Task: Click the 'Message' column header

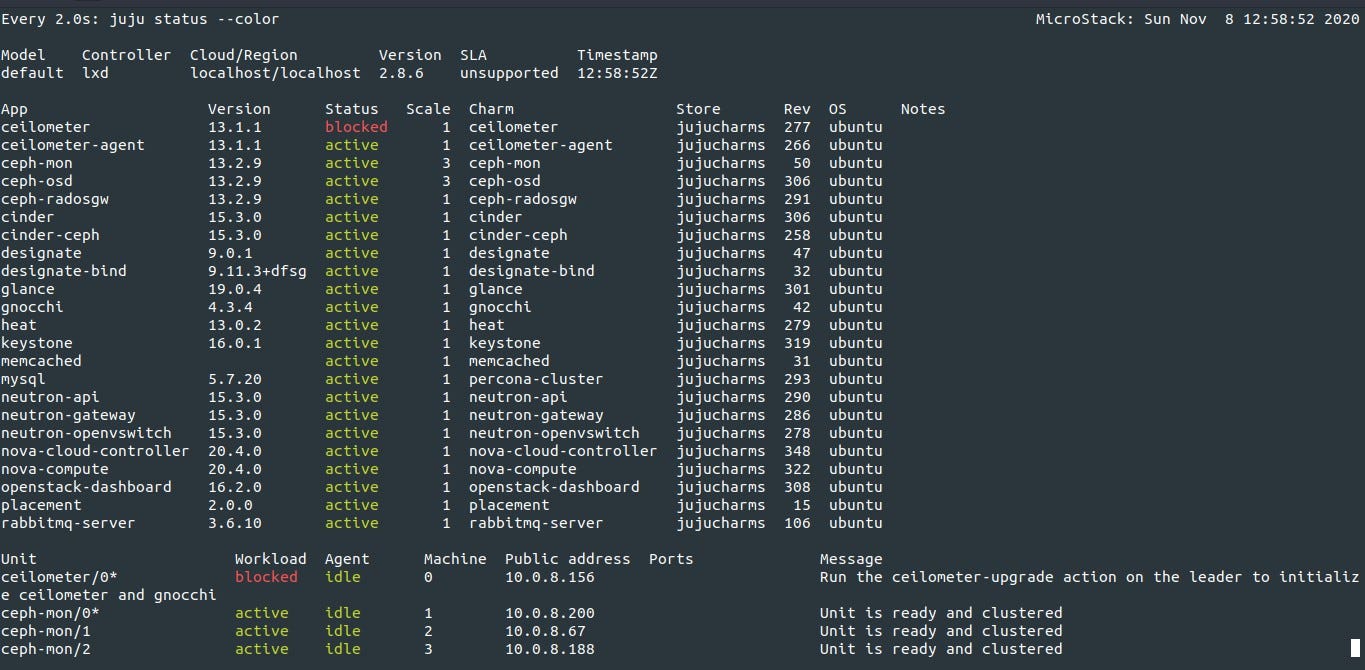Action: [x=851, y=559]
